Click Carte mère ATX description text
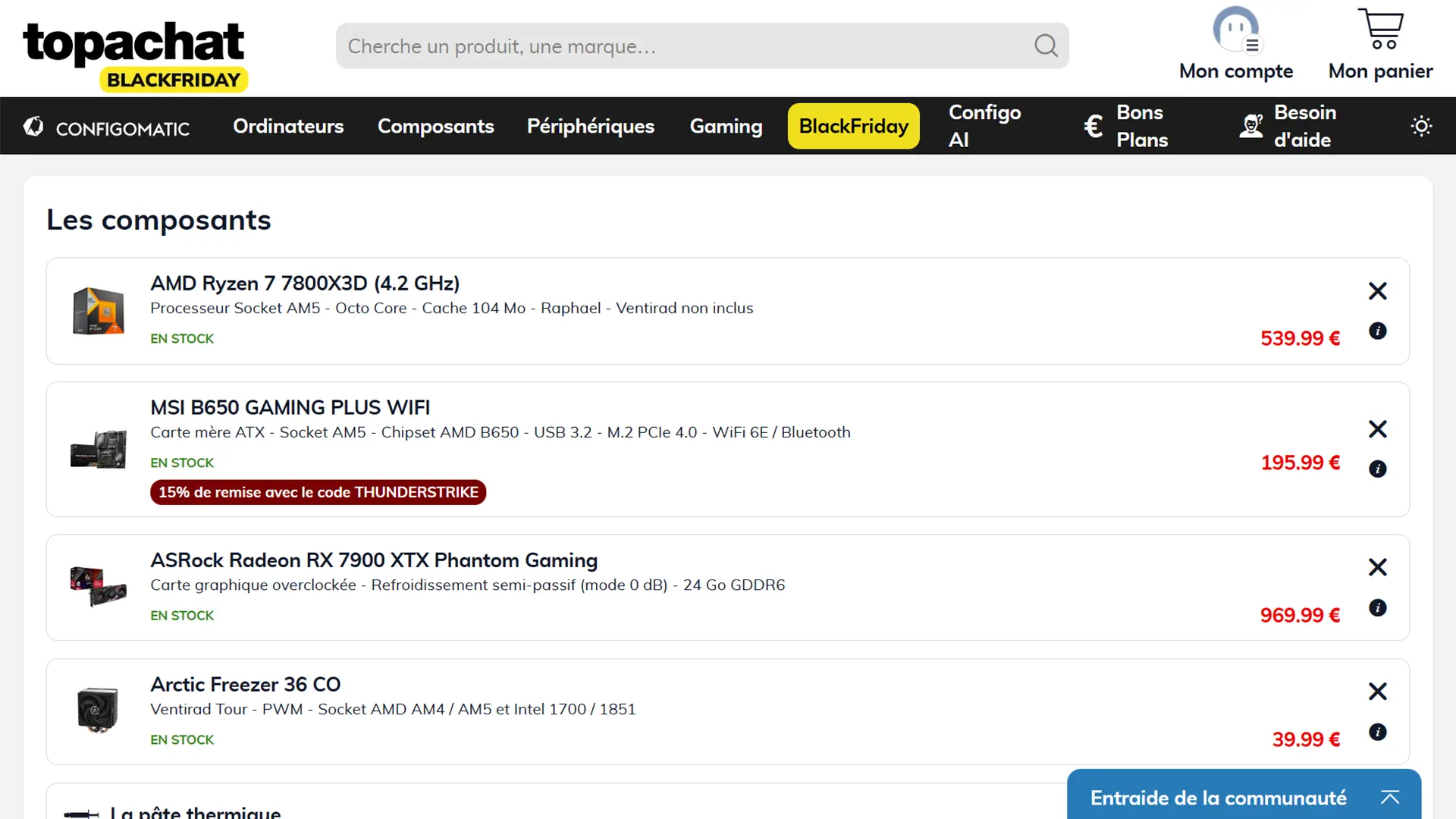This screenshot has height=819, width=1456. coord(500,433)
